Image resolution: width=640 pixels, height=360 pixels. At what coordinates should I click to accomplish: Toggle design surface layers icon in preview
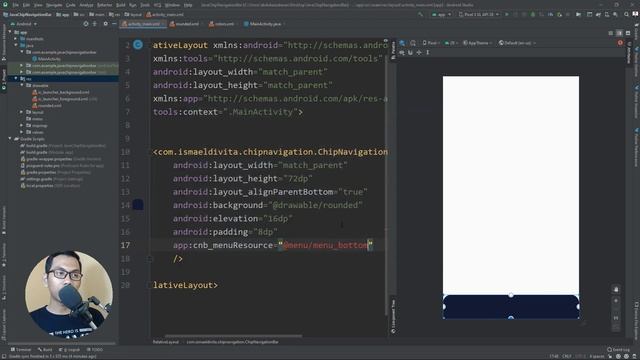402,43
